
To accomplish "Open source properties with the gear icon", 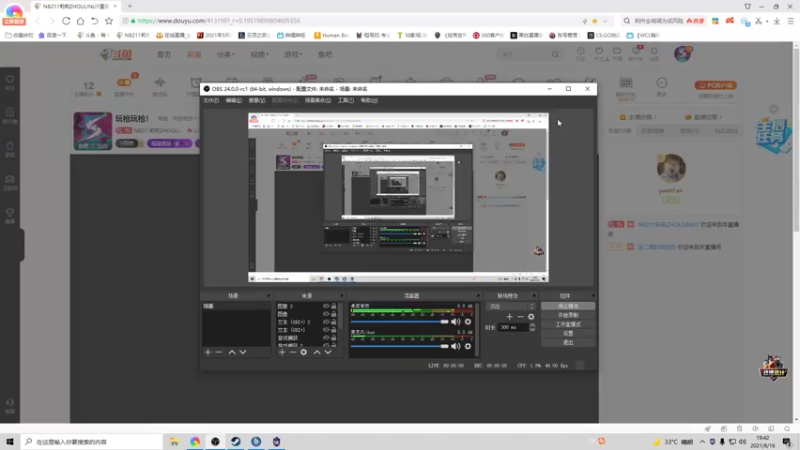I will tap(304, 352).
